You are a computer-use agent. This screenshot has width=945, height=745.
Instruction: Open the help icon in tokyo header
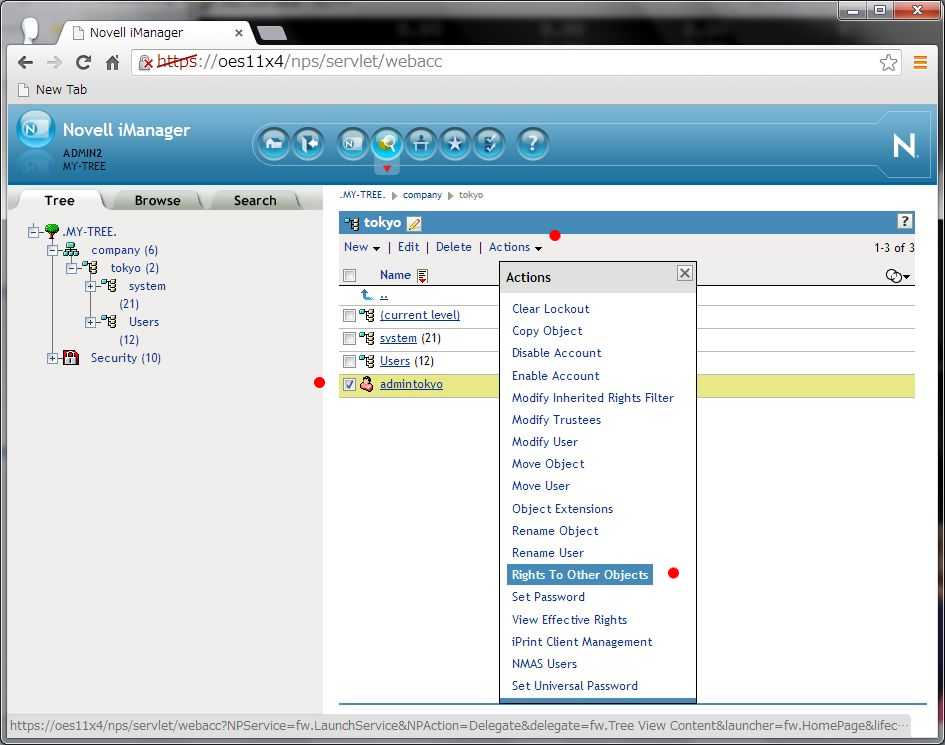tap(904, 221)
